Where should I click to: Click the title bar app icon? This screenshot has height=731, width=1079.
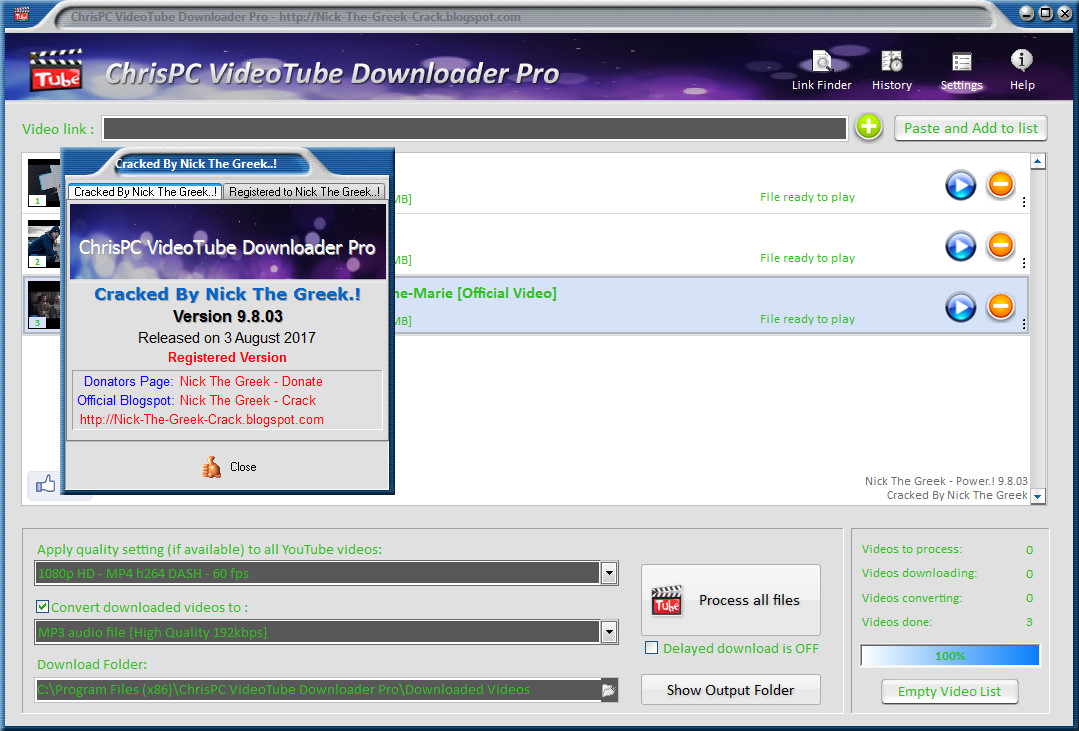[x=21, y=14]
